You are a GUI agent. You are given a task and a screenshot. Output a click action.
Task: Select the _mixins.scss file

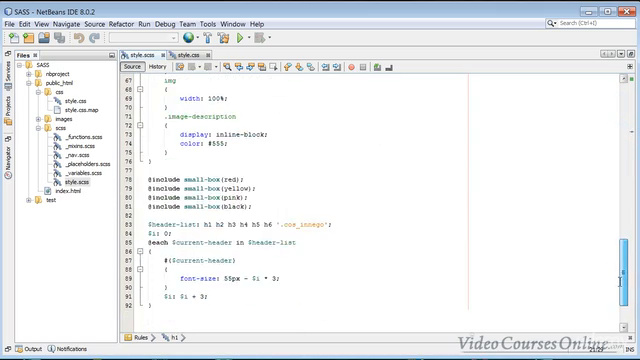coord(80,146)
